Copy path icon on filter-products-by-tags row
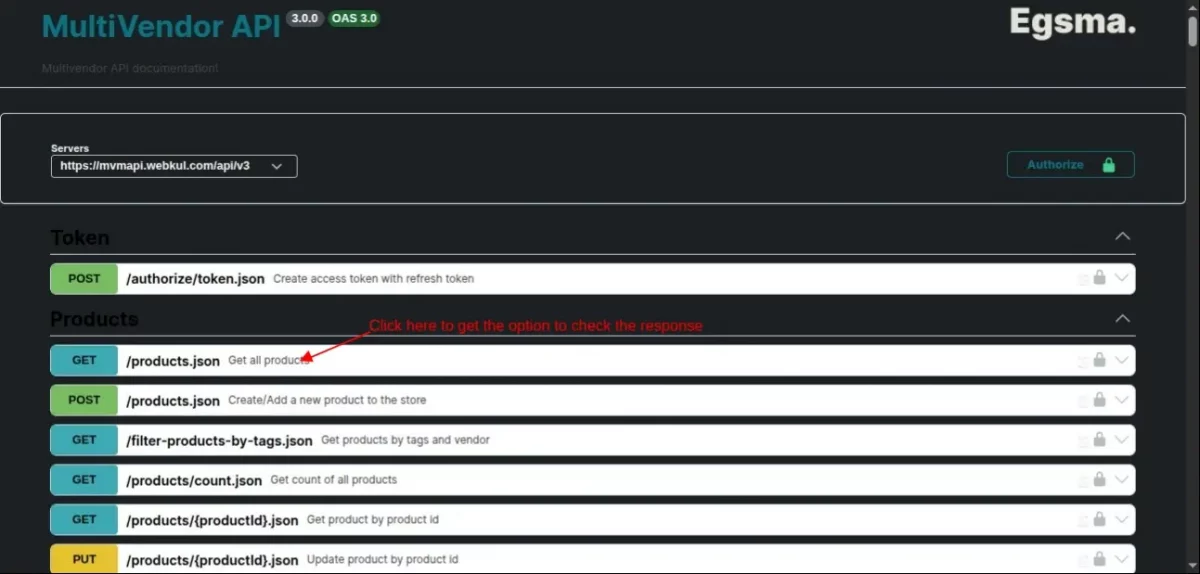Screen dimensions: 1200x574 click(x=1083, y=441)
